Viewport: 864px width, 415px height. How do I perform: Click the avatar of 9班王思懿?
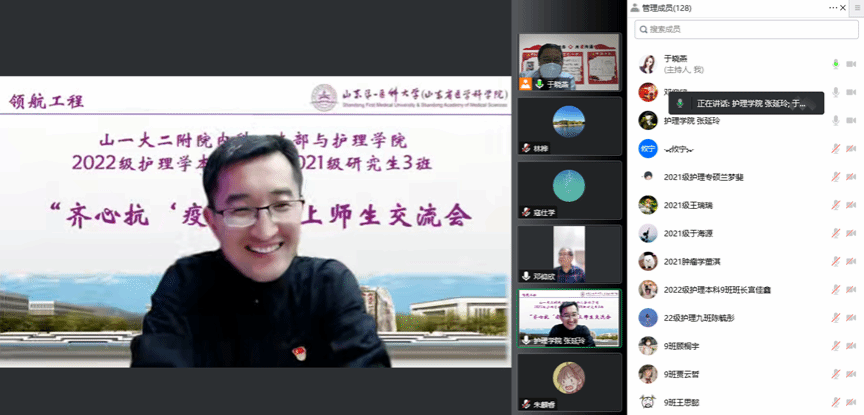(647, 402)
